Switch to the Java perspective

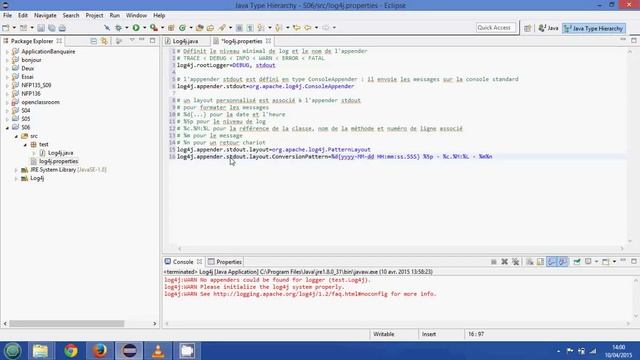[548, 28]
